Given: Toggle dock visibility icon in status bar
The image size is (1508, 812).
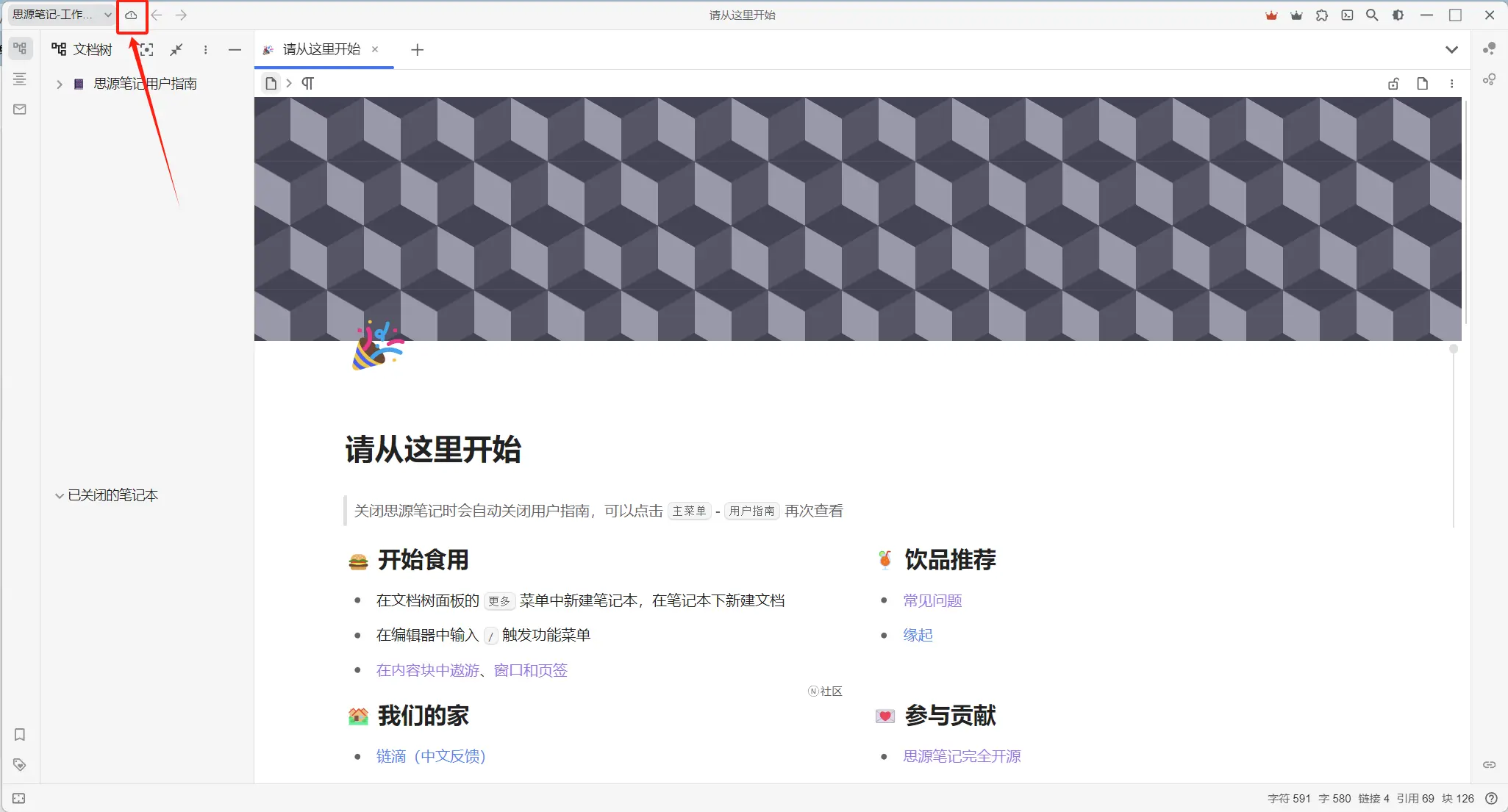Looking at the screenshot, I should (x=19, y=799).
